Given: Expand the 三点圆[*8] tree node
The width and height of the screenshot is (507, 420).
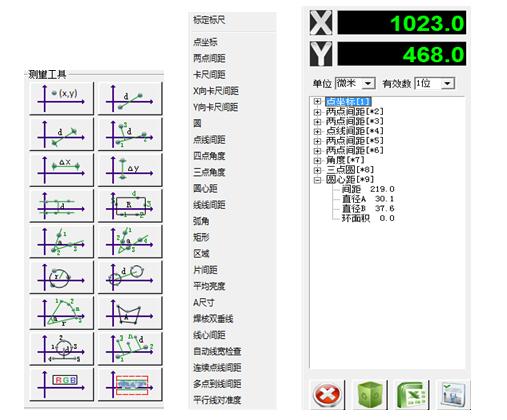Looking at the screenshot, I should (317, 170).
